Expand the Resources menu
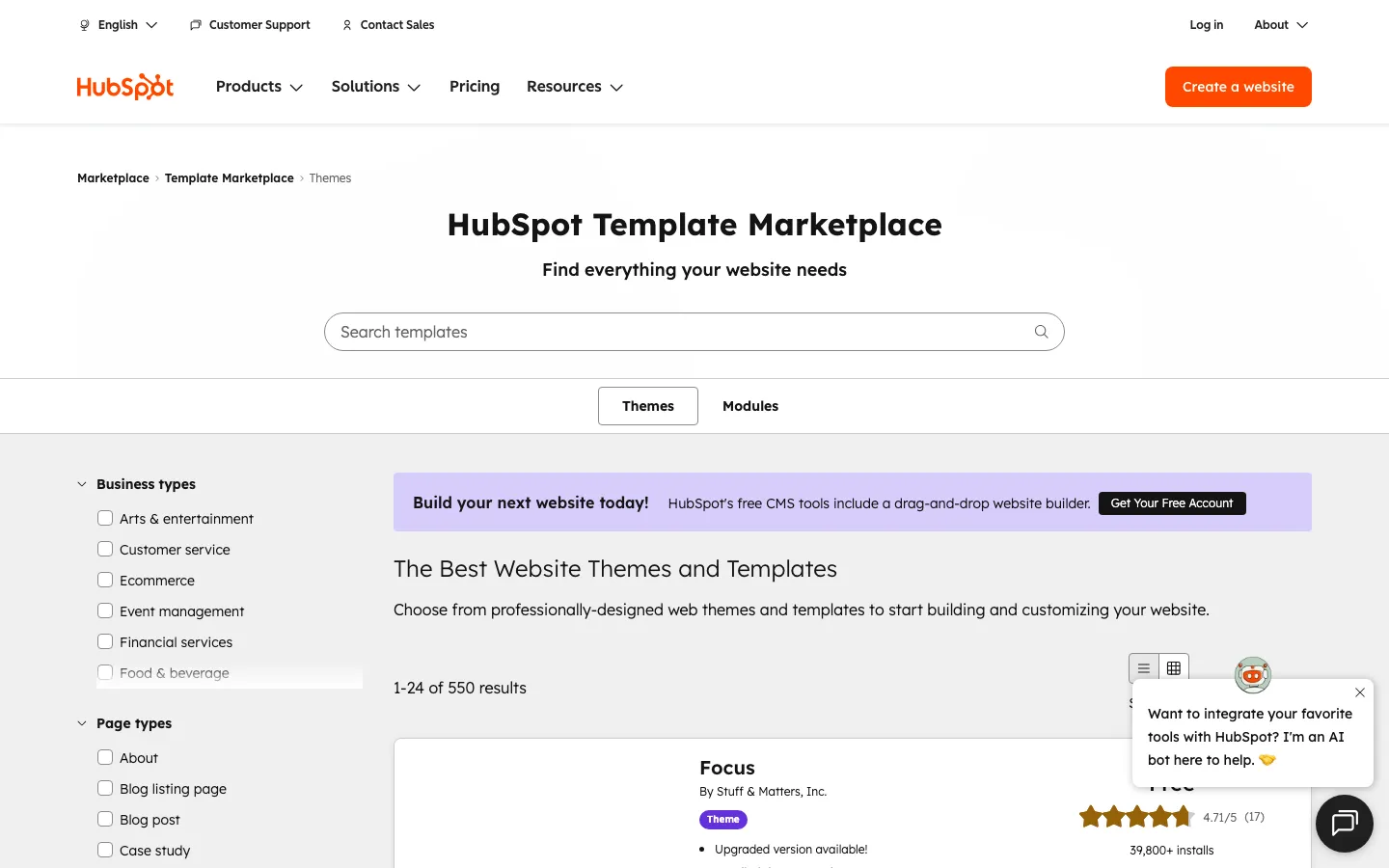This screenshot has height=868, width=1389. pyautogui.click(x=575, y=87)
